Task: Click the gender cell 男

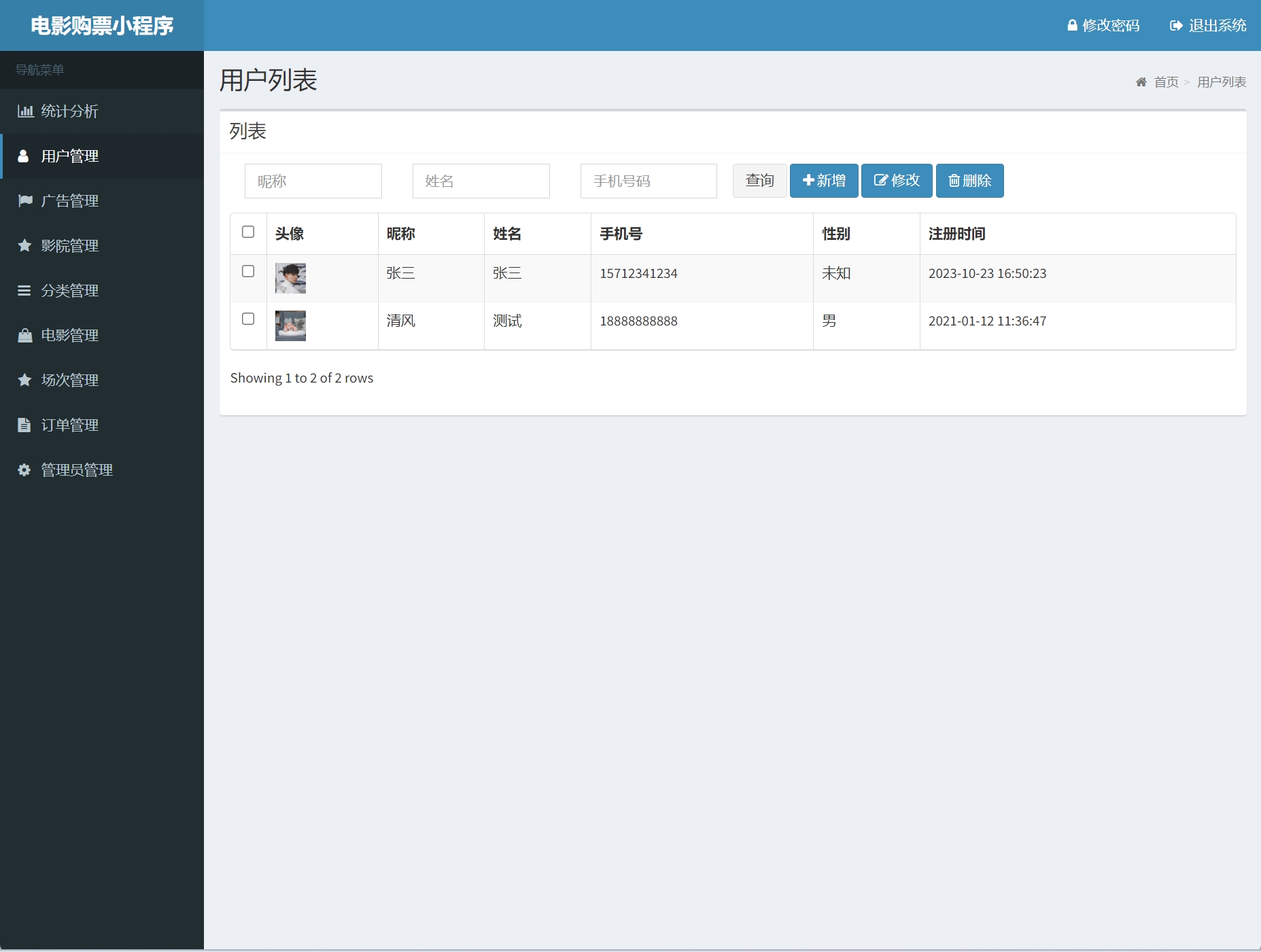Action: [x=829, y=321]
